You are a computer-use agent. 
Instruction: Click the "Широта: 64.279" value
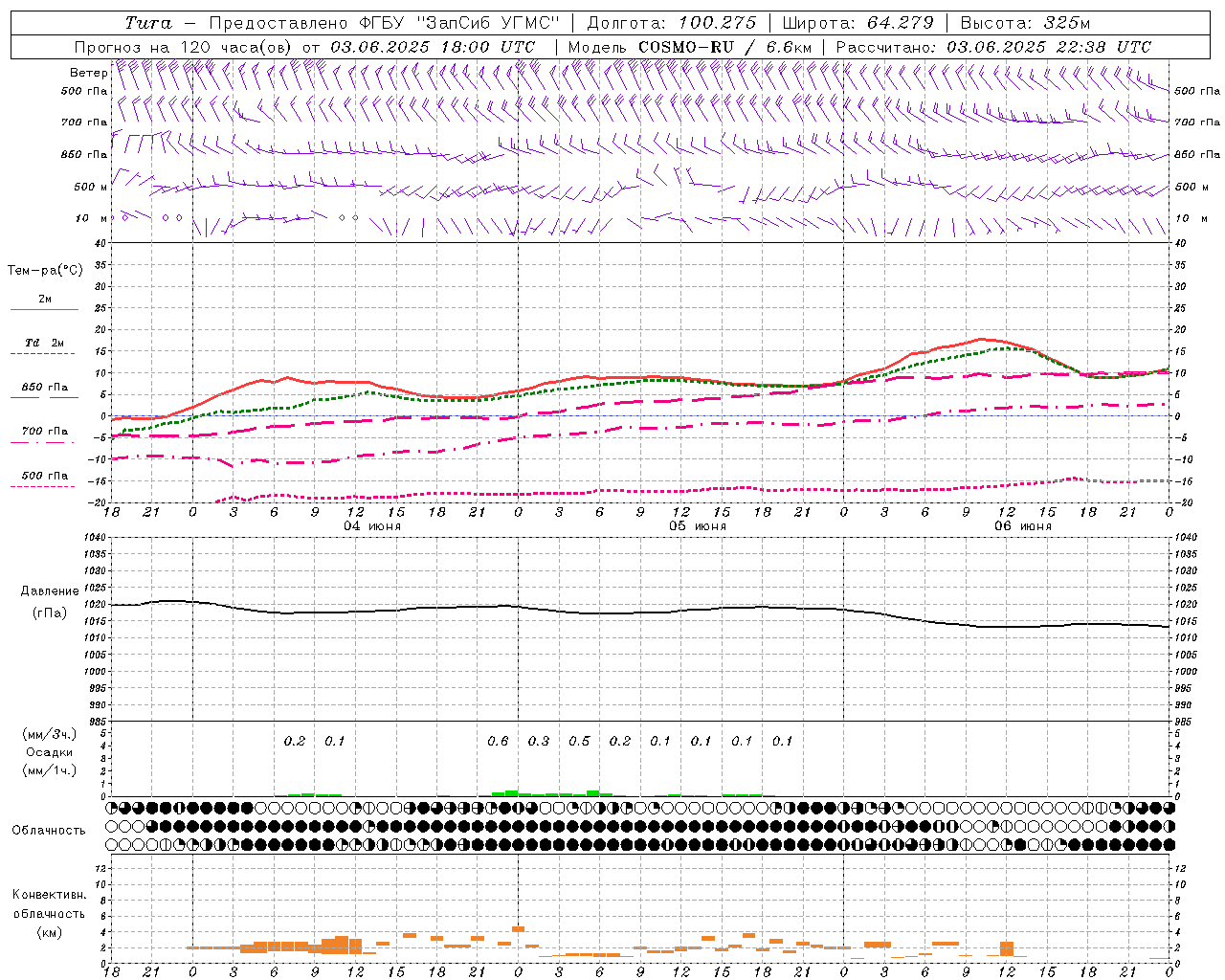(857, 23)
